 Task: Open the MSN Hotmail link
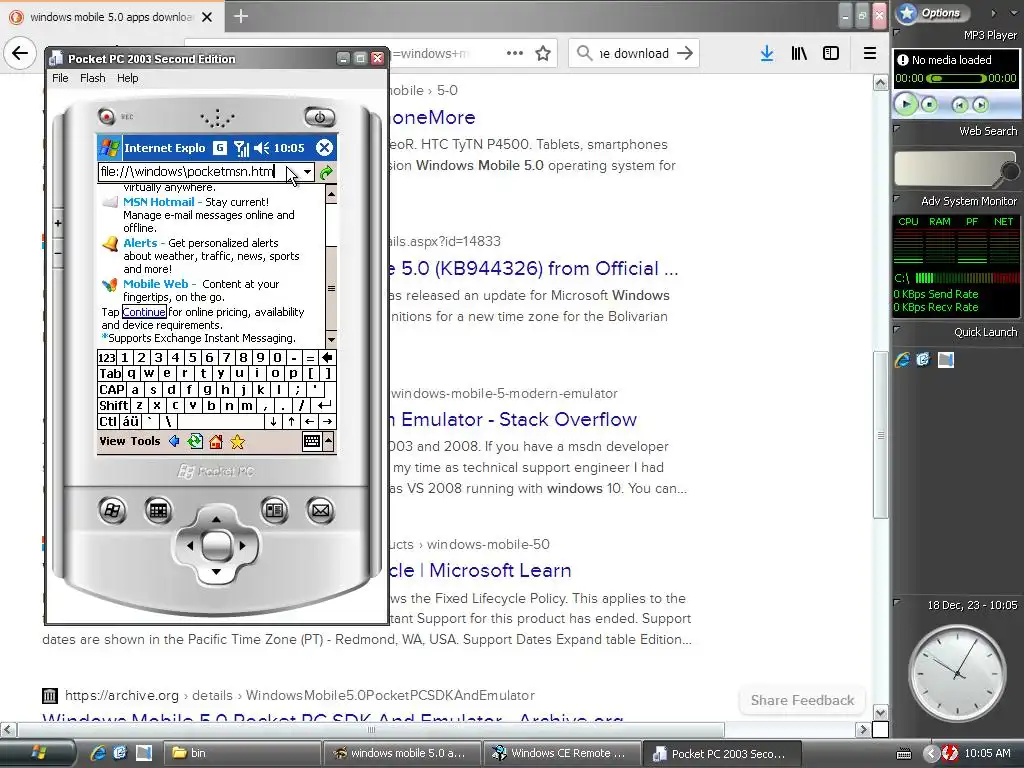159,202
